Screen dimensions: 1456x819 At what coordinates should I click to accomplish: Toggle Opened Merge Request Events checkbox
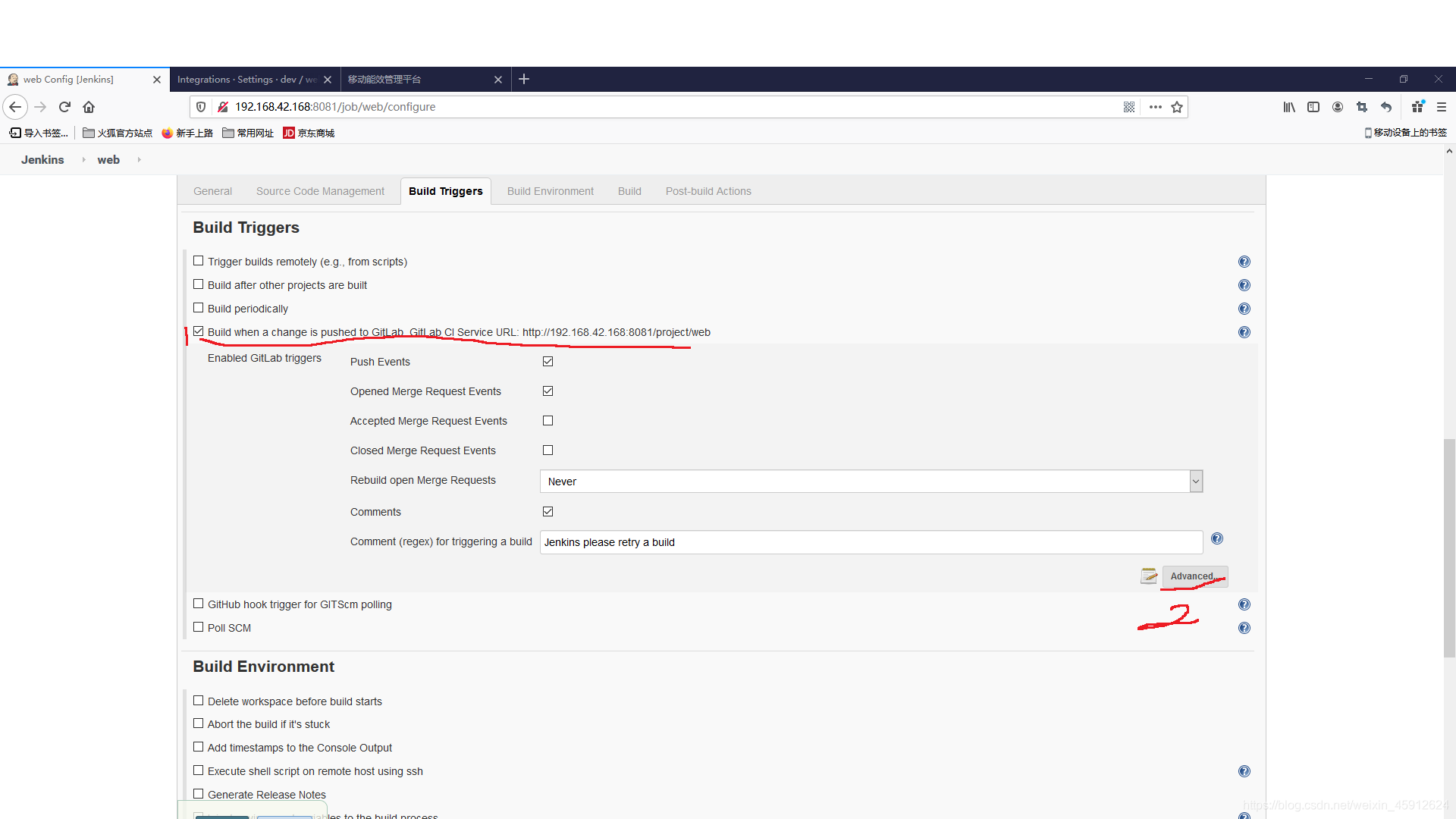[548, 391]
